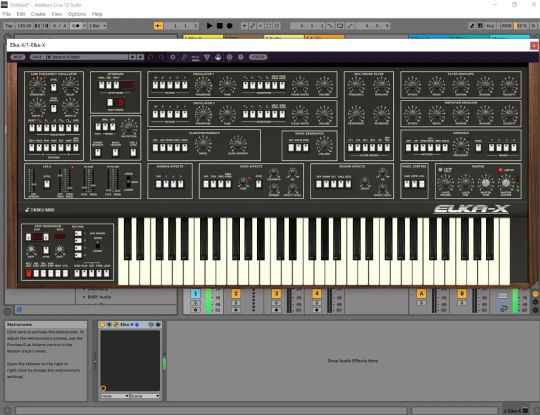Image resolution: width=540 pixels, height=415 pixels.
Task: Click the Chorus Effects OFF switch
Action: pyautogui.click(x=158, y=184)
